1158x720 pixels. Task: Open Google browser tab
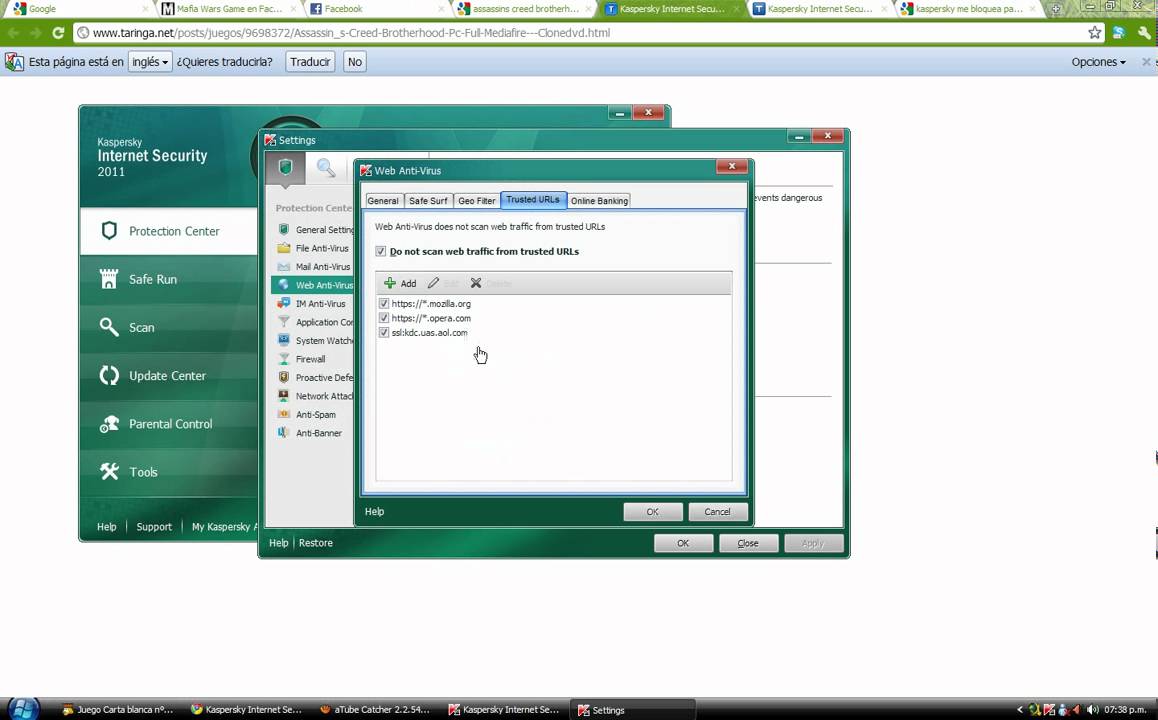(x=78, y=9)
